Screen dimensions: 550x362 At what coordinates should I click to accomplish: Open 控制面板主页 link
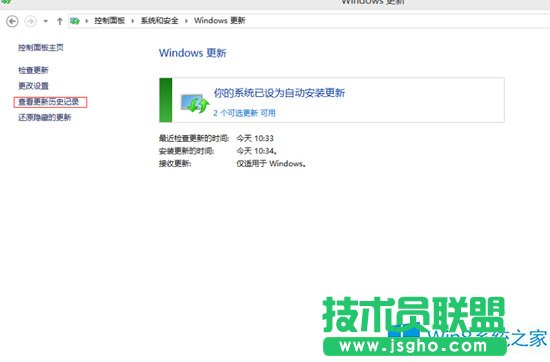click(41, 47)
